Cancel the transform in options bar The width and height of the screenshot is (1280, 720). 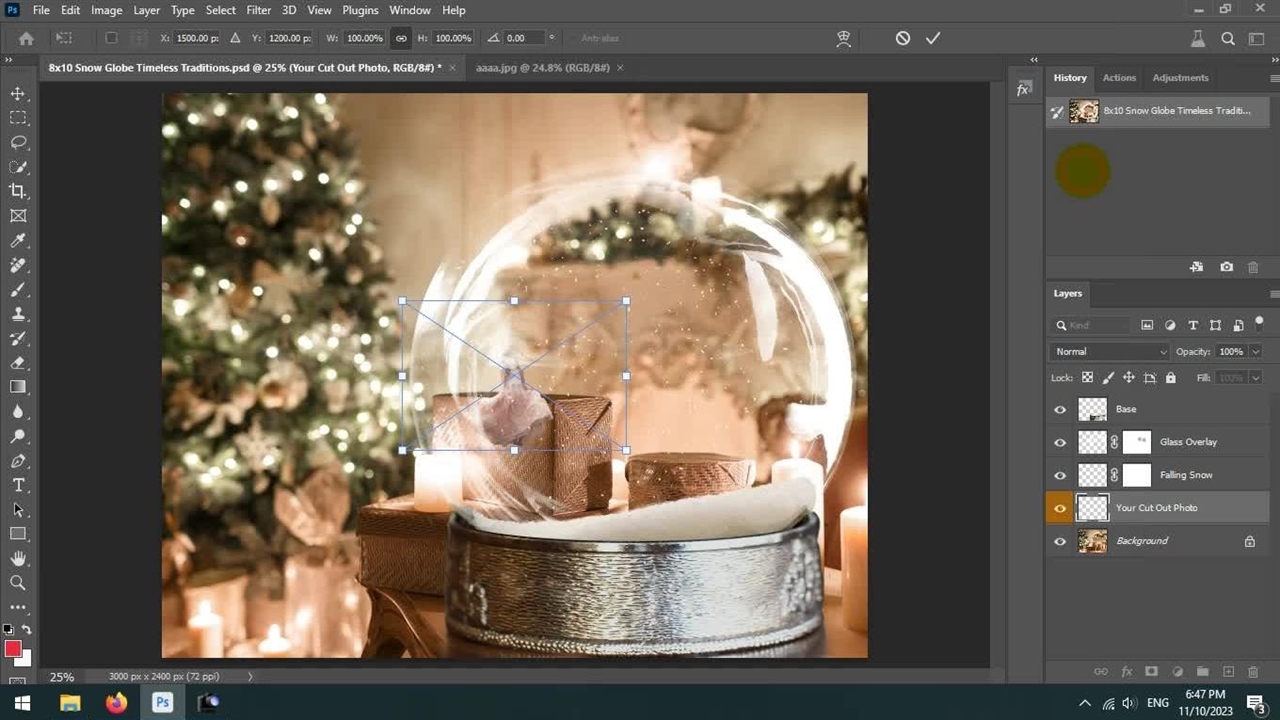point(903,38)
